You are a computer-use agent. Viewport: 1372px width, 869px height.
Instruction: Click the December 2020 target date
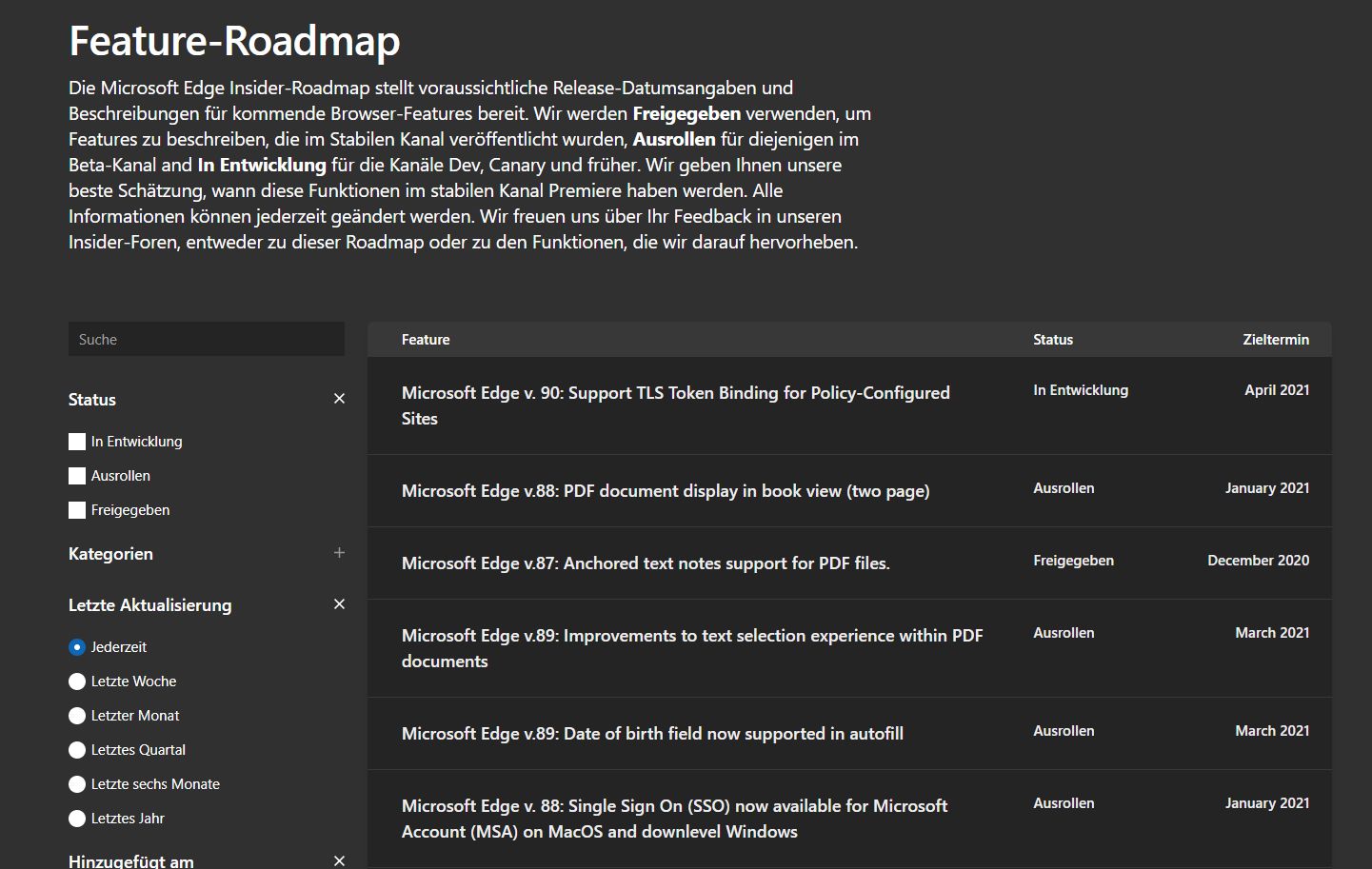pos(1259,561)
